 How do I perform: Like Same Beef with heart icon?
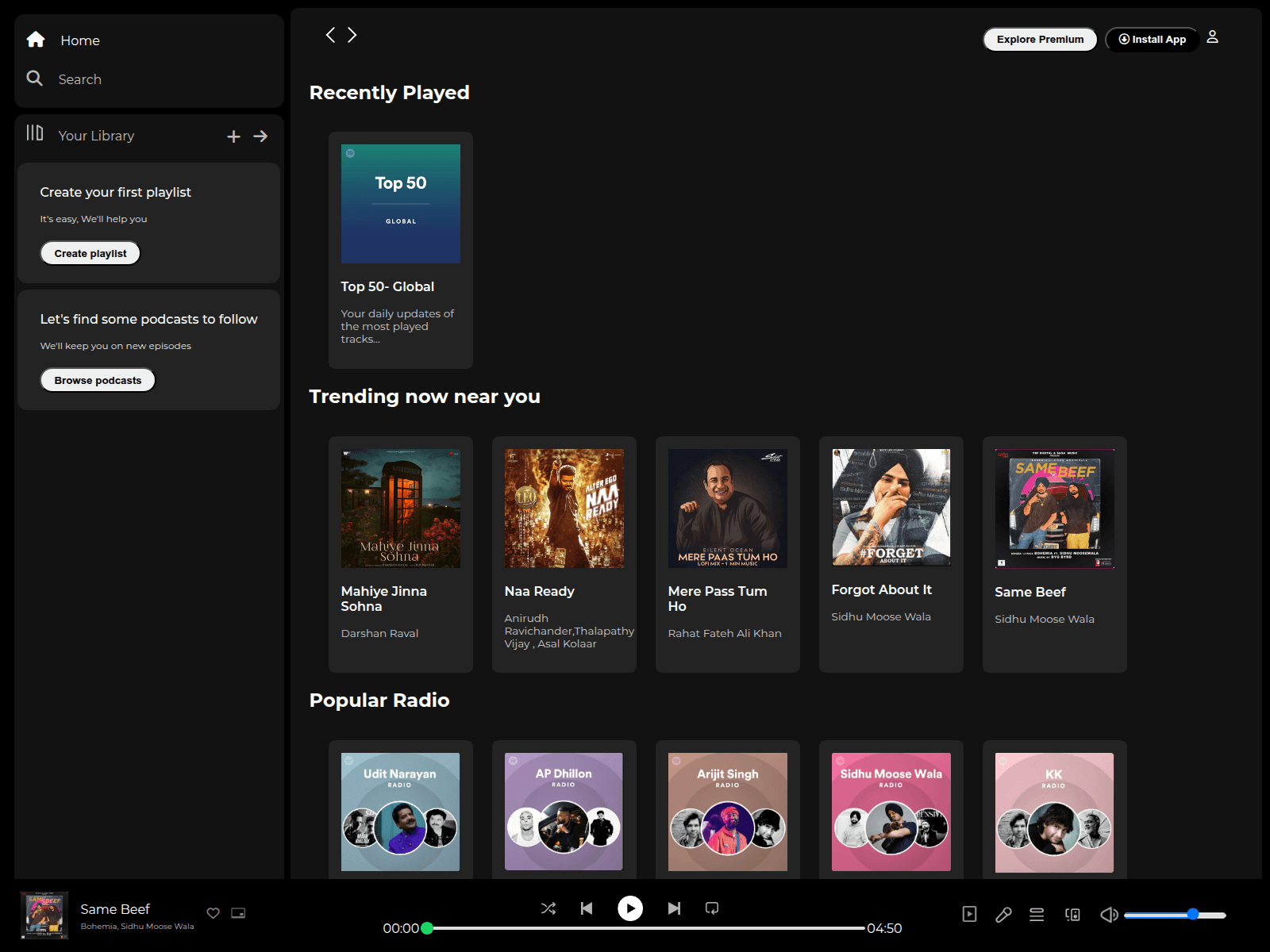[x=213, y=913]
